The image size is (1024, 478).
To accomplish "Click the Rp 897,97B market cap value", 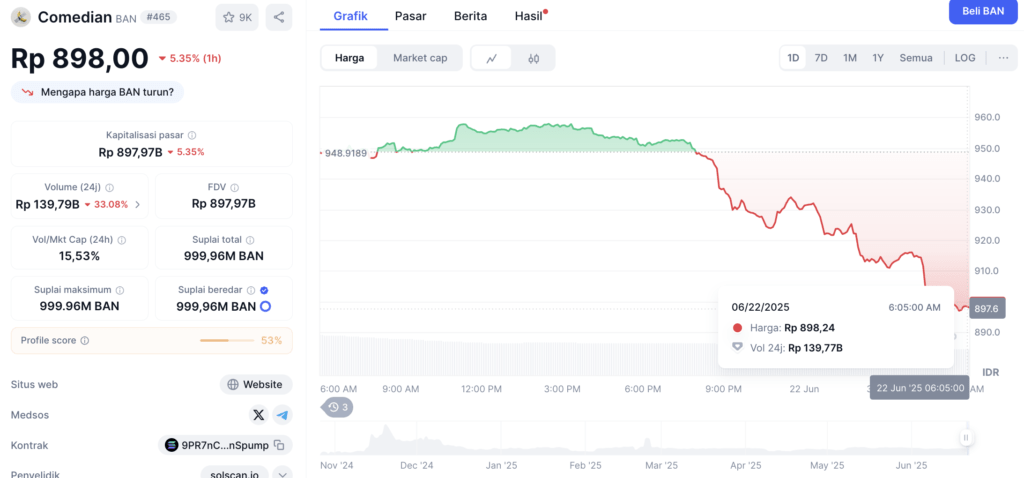I will click(131, 152).
